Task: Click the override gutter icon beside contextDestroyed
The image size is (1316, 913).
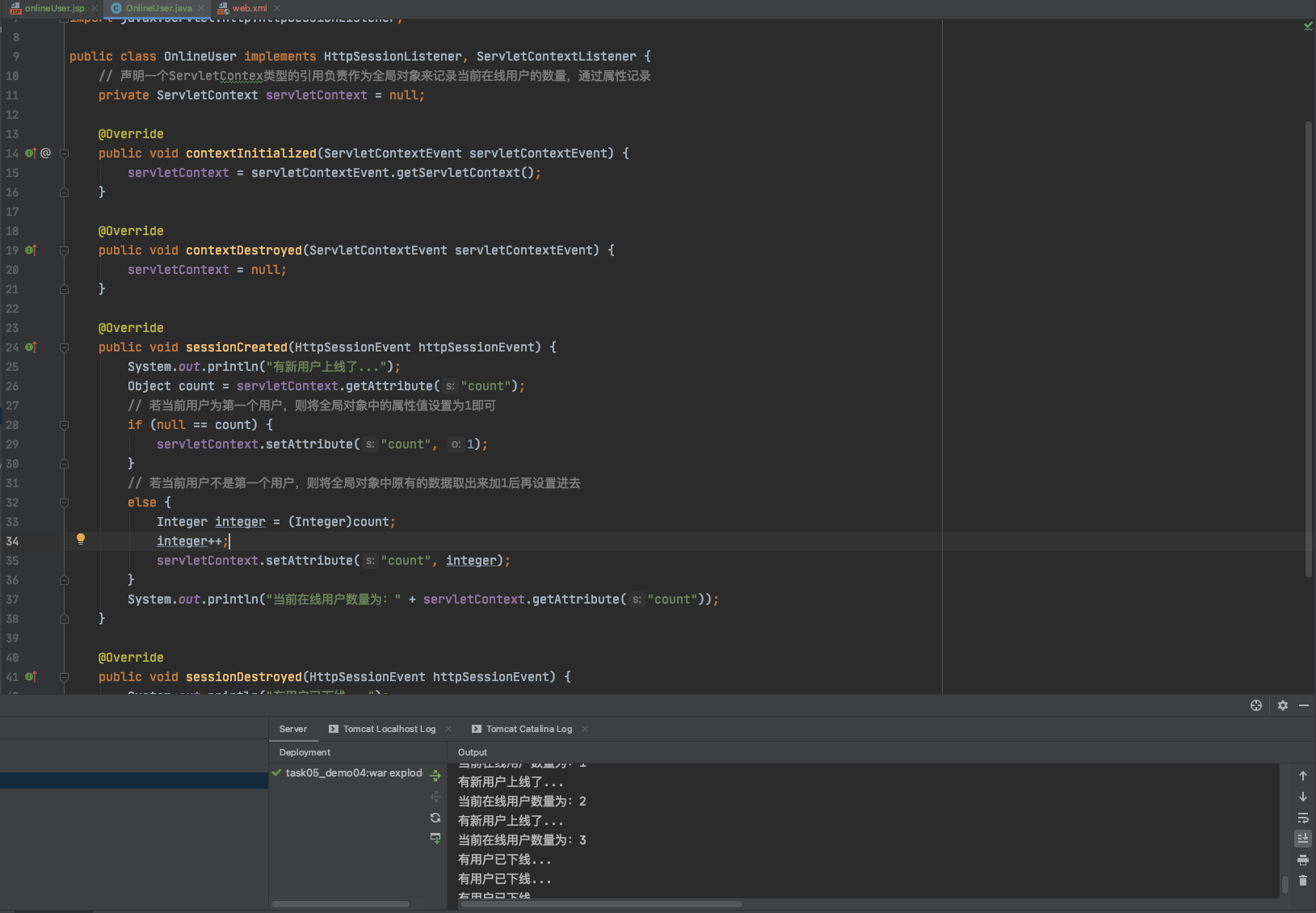Action: coord(30,250)
